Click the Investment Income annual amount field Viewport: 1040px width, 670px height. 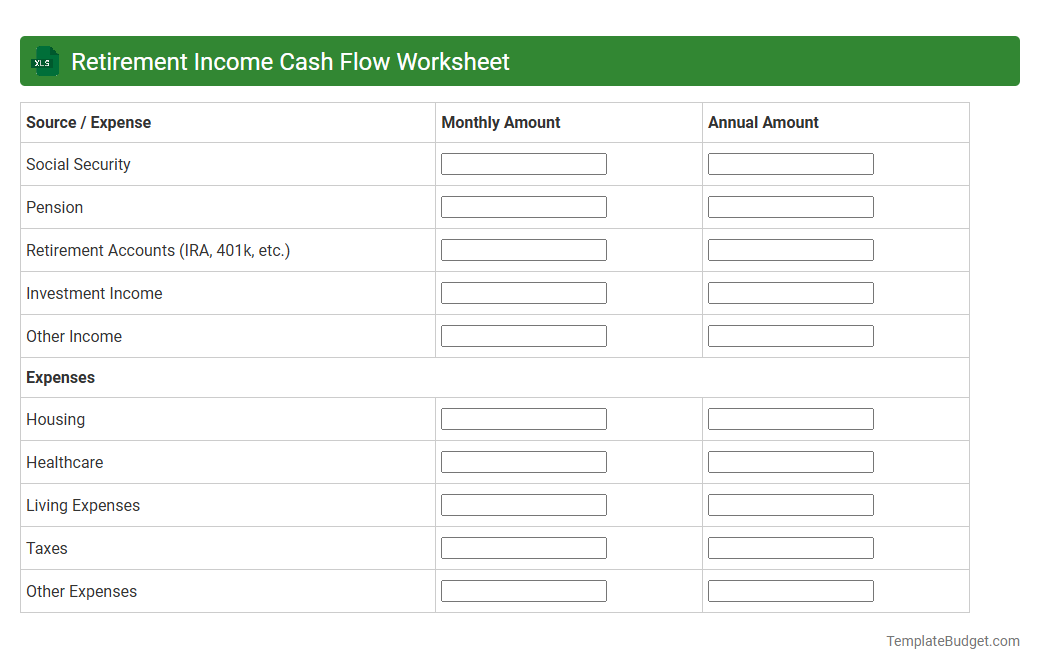click(x=790, y=292)
